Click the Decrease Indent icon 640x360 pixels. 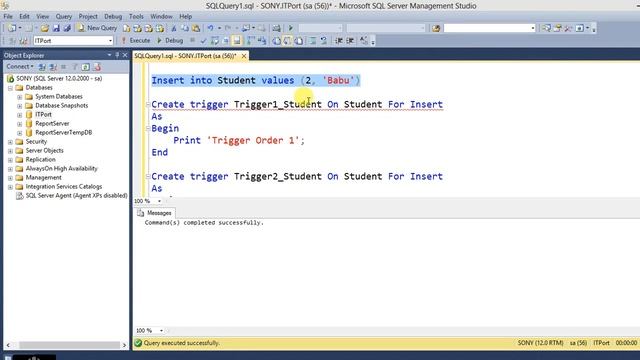(x=339, y=40)
